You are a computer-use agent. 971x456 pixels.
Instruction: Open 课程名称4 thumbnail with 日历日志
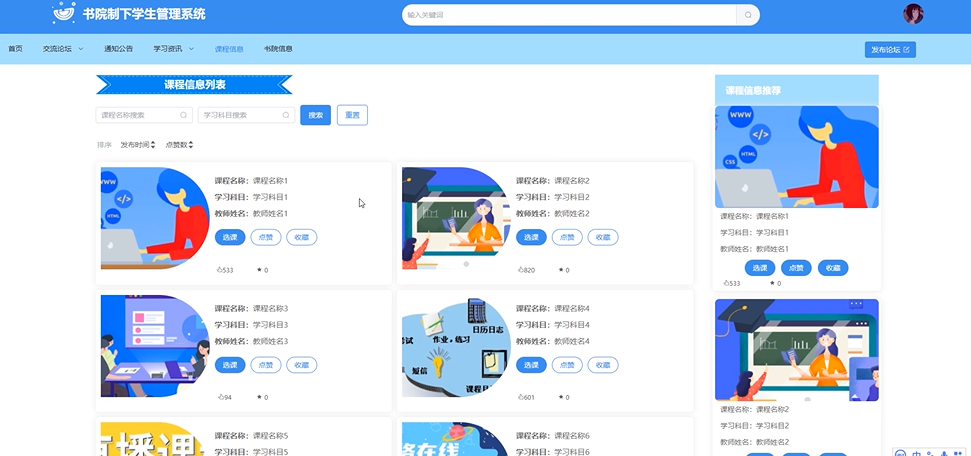click(x=456, y=346)
